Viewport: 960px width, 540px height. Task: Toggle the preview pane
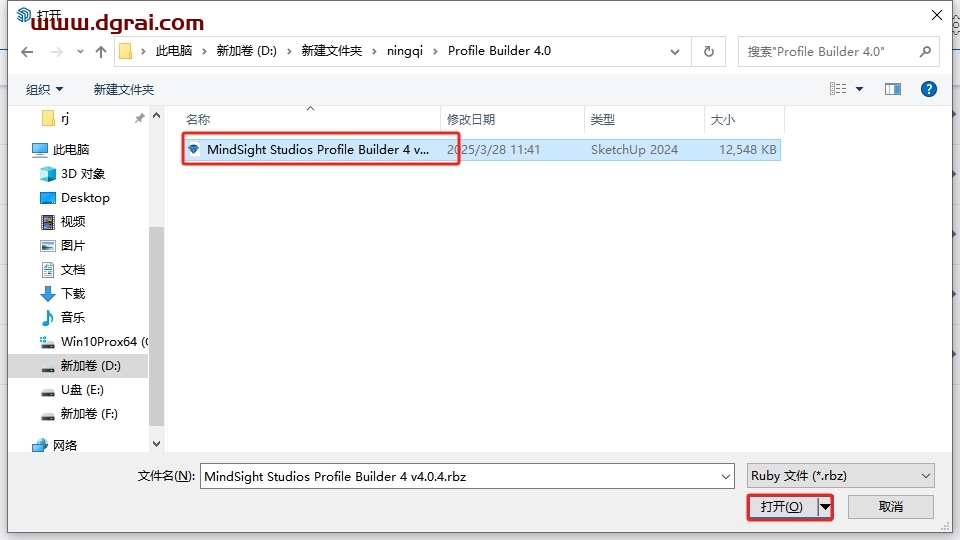[893, 89]
